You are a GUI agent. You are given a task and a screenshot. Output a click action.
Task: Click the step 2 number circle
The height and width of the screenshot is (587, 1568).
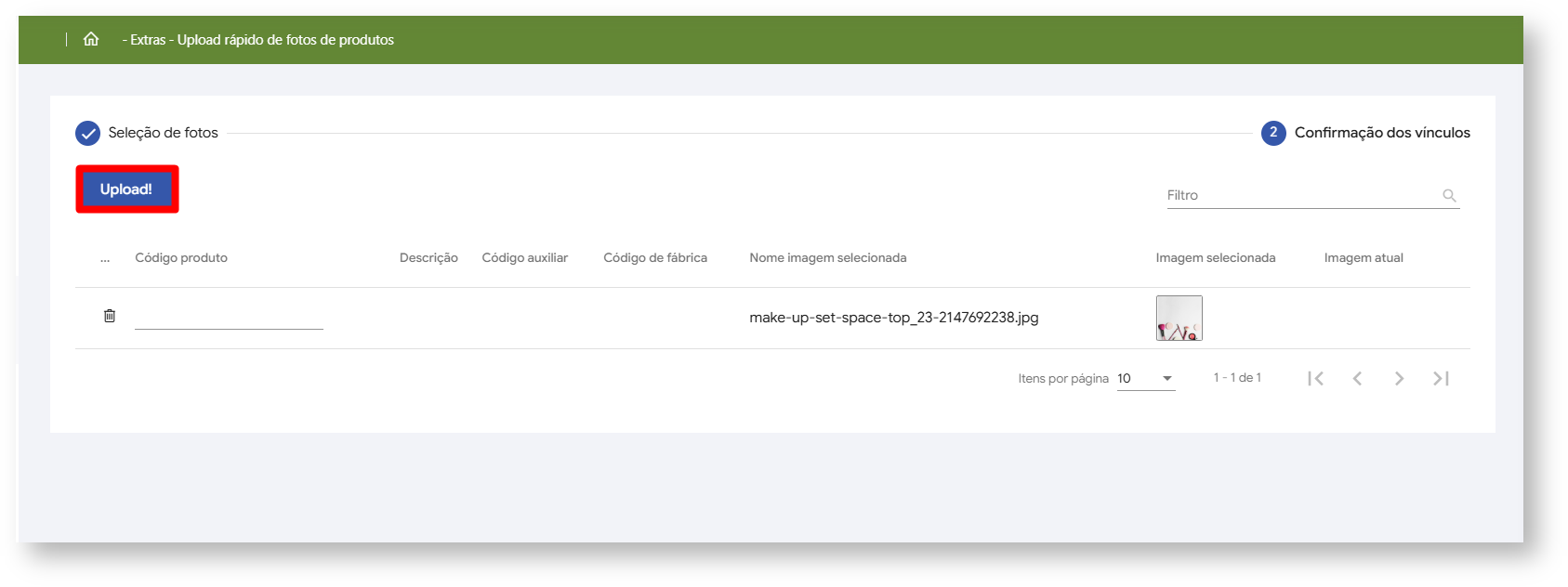pyautogui.click(x=1273, y=133)
